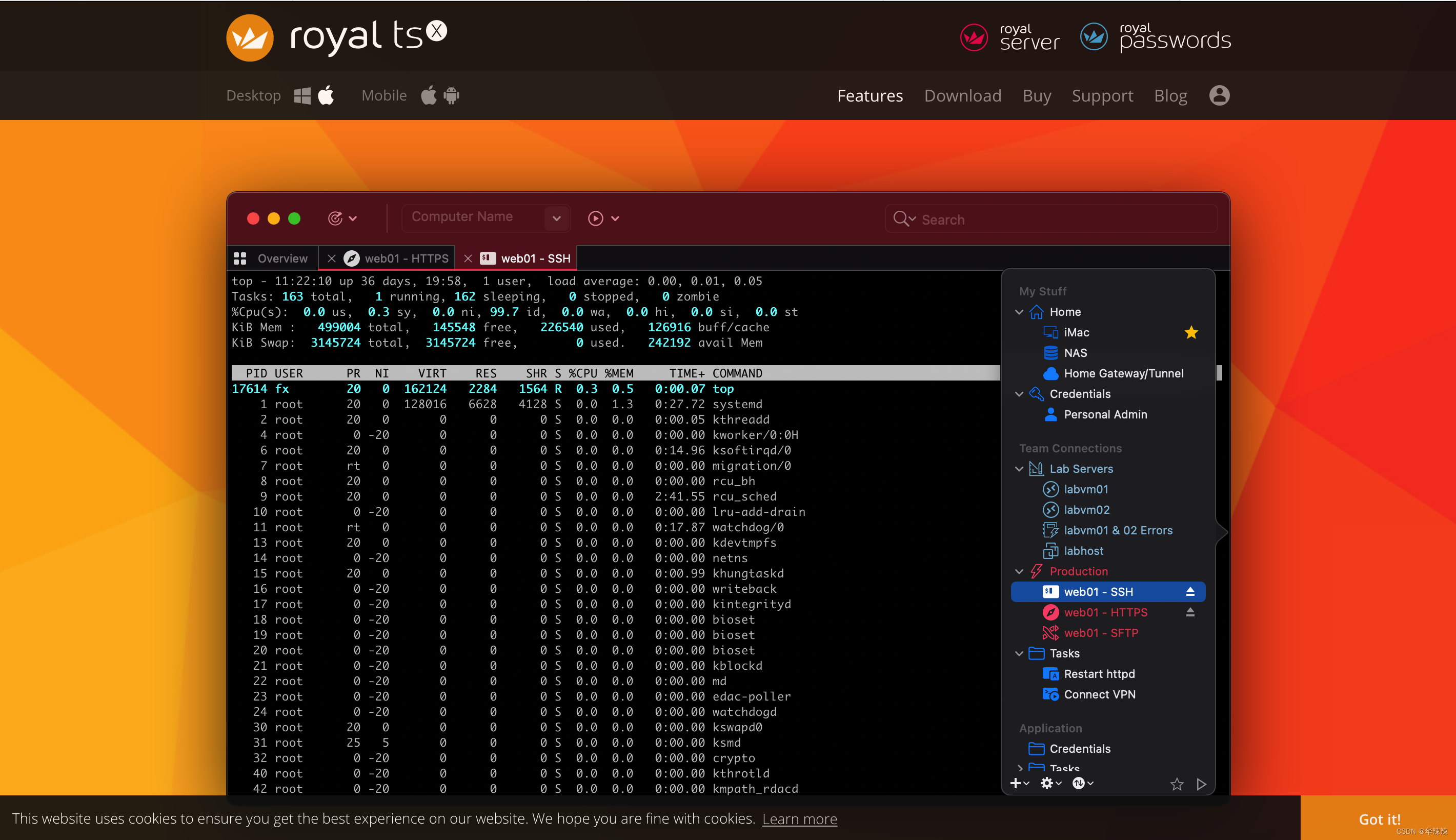Open the Royal Passwords product logo link
The height and width of the screenshot is (840, 1456).
click(1156, 38)
